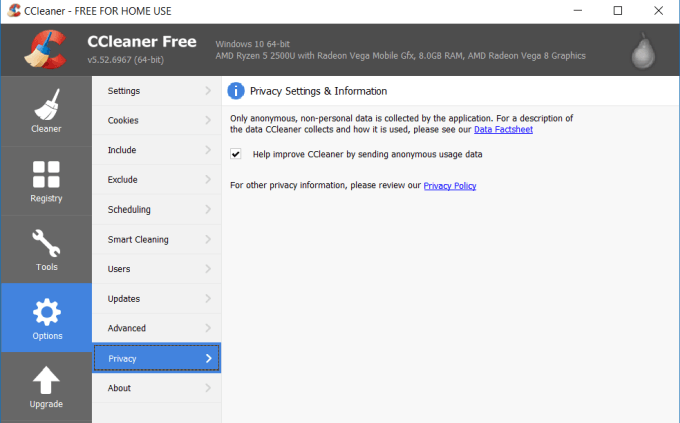The image size is (680, 423).
Task: Click the Help improve CCleaner label text
Action: pos(367,154)
